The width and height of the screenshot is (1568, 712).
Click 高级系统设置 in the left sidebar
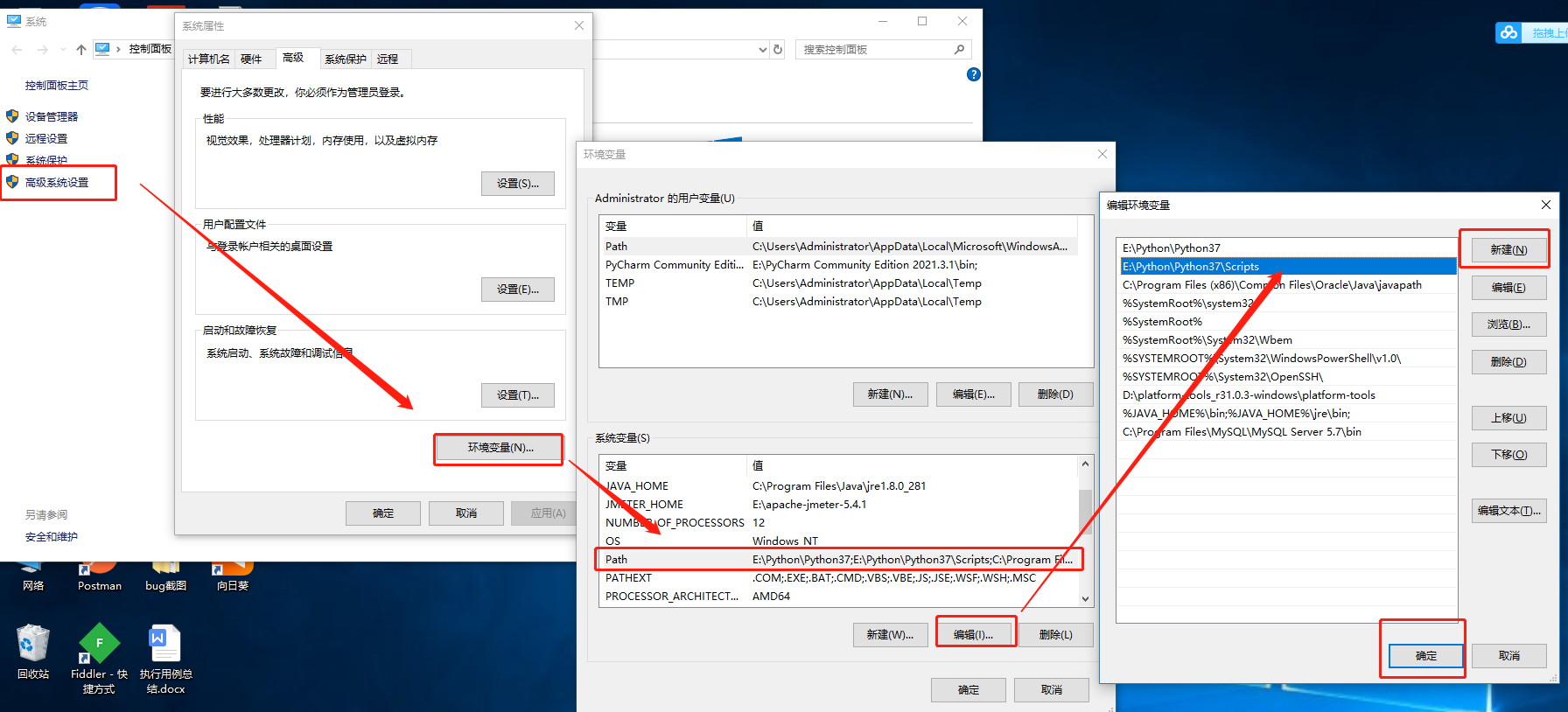click(x=57, y=183)
